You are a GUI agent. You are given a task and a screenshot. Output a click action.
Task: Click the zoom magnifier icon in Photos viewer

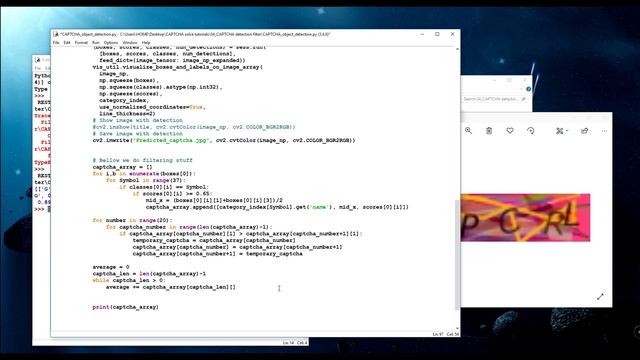pyautogui.click(x=469, y=131)
